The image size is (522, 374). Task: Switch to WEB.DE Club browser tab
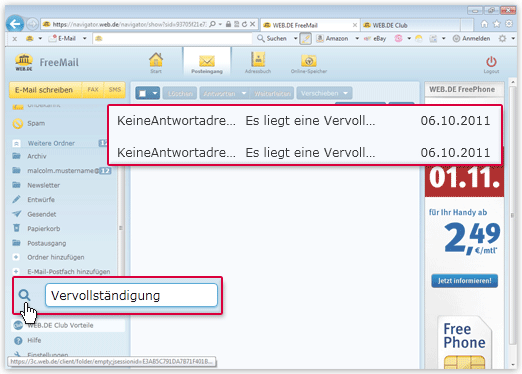click(x=410, y=25)
